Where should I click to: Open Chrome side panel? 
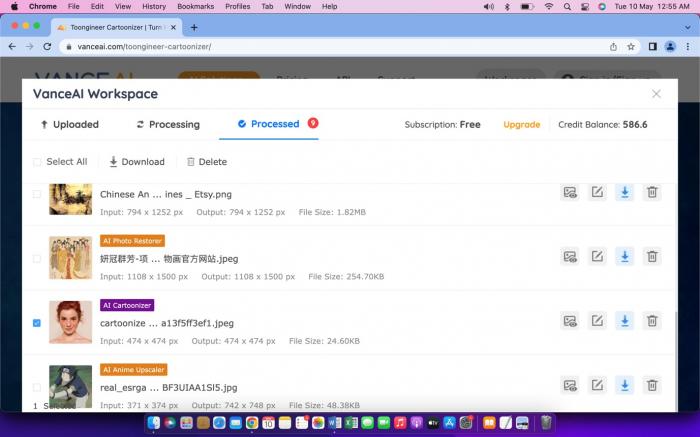(x=652, y=46)
